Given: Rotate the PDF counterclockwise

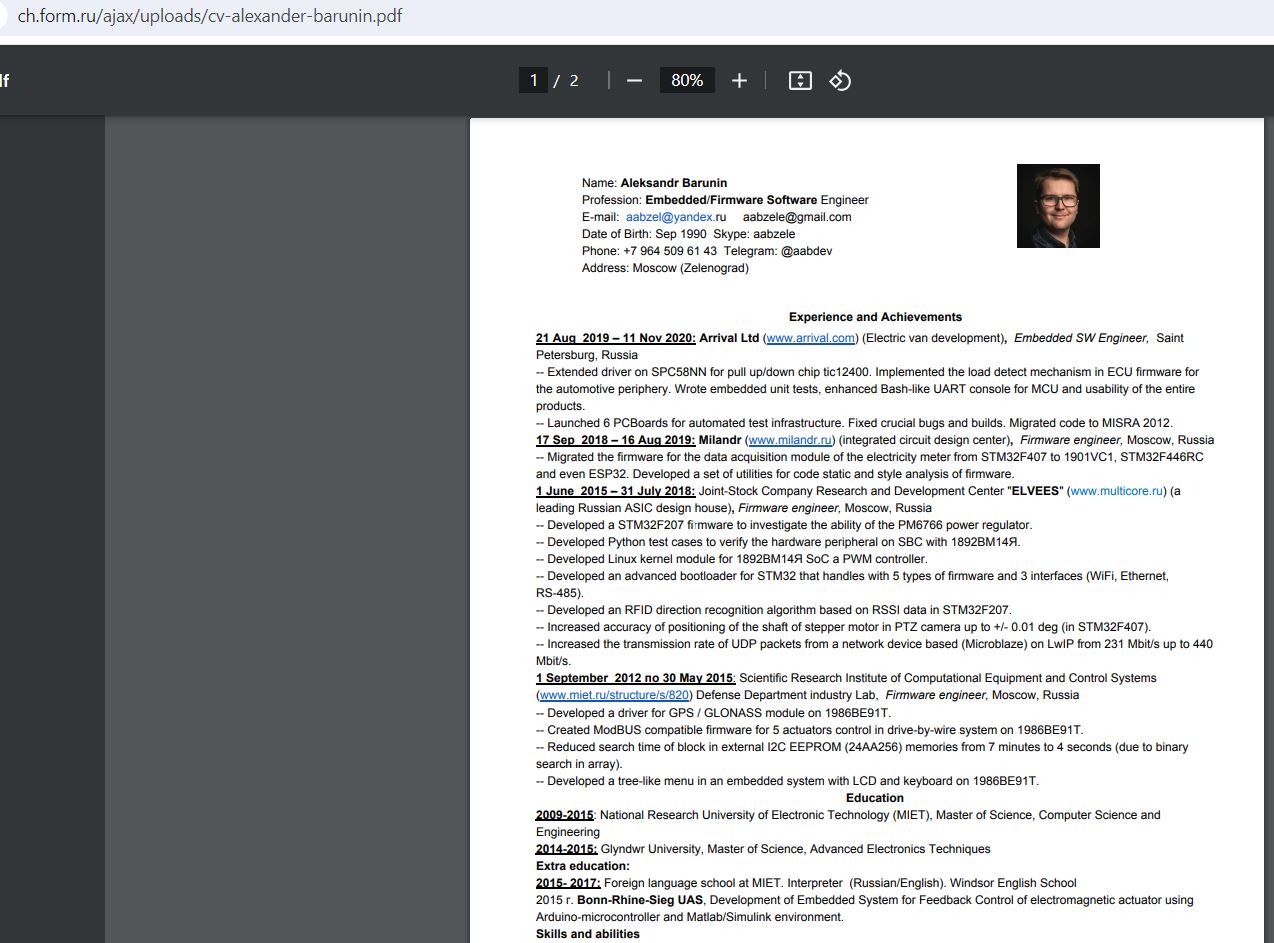Looking at the screenshot, I should (840, 81).
